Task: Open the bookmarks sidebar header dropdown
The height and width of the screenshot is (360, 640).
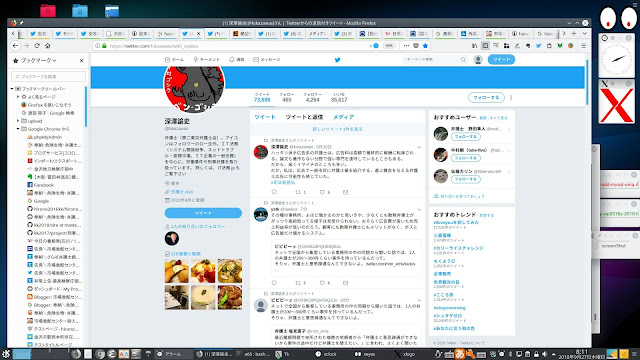Action: coord(37,60)
